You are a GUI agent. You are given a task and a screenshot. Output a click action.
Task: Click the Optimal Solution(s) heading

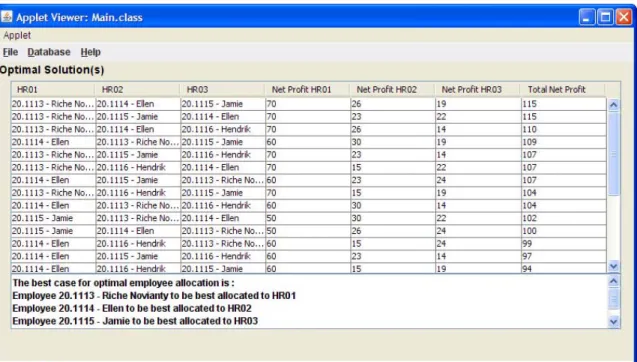coord(52,70)
